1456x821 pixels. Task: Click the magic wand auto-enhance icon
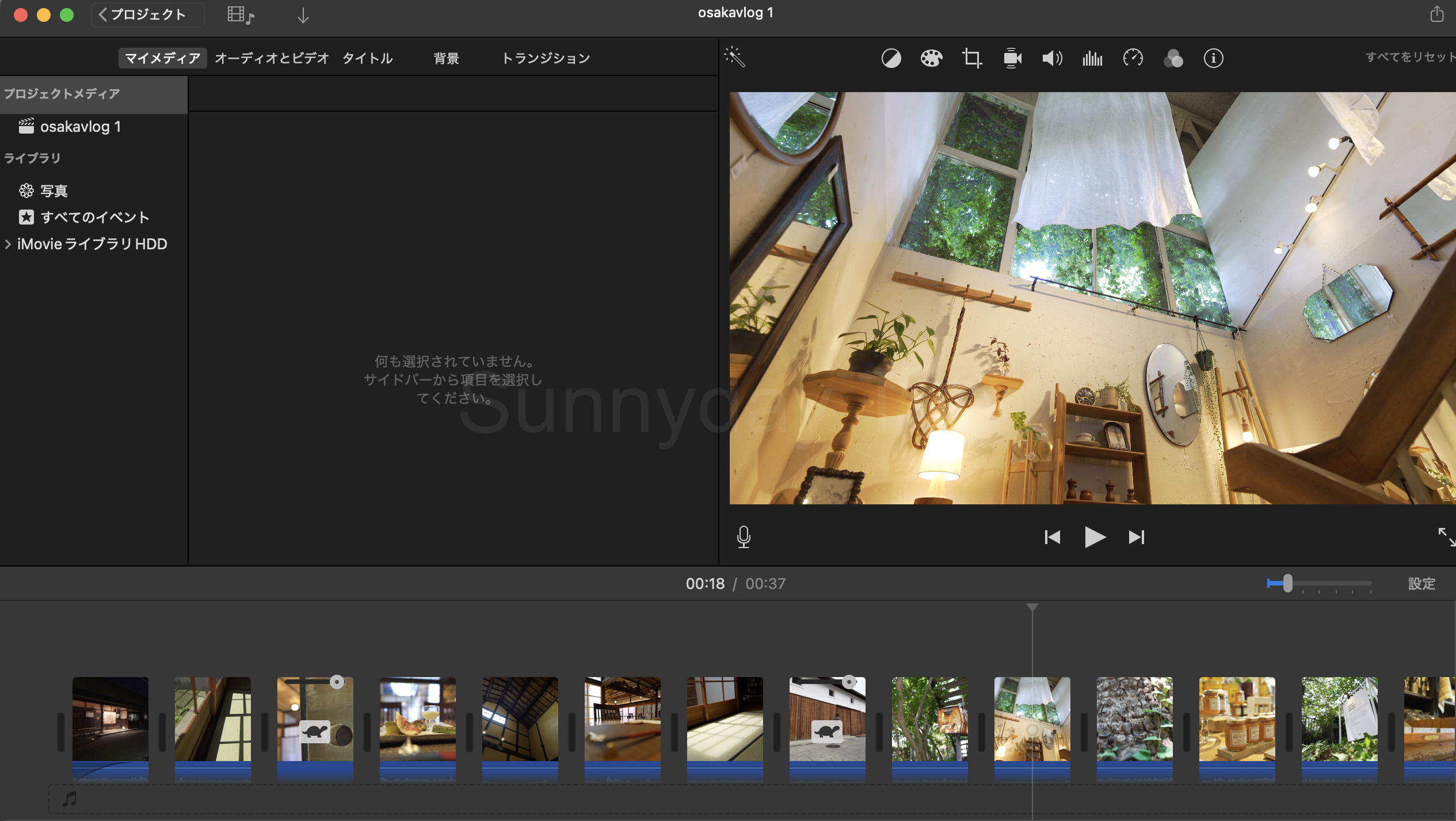[735, 57]
